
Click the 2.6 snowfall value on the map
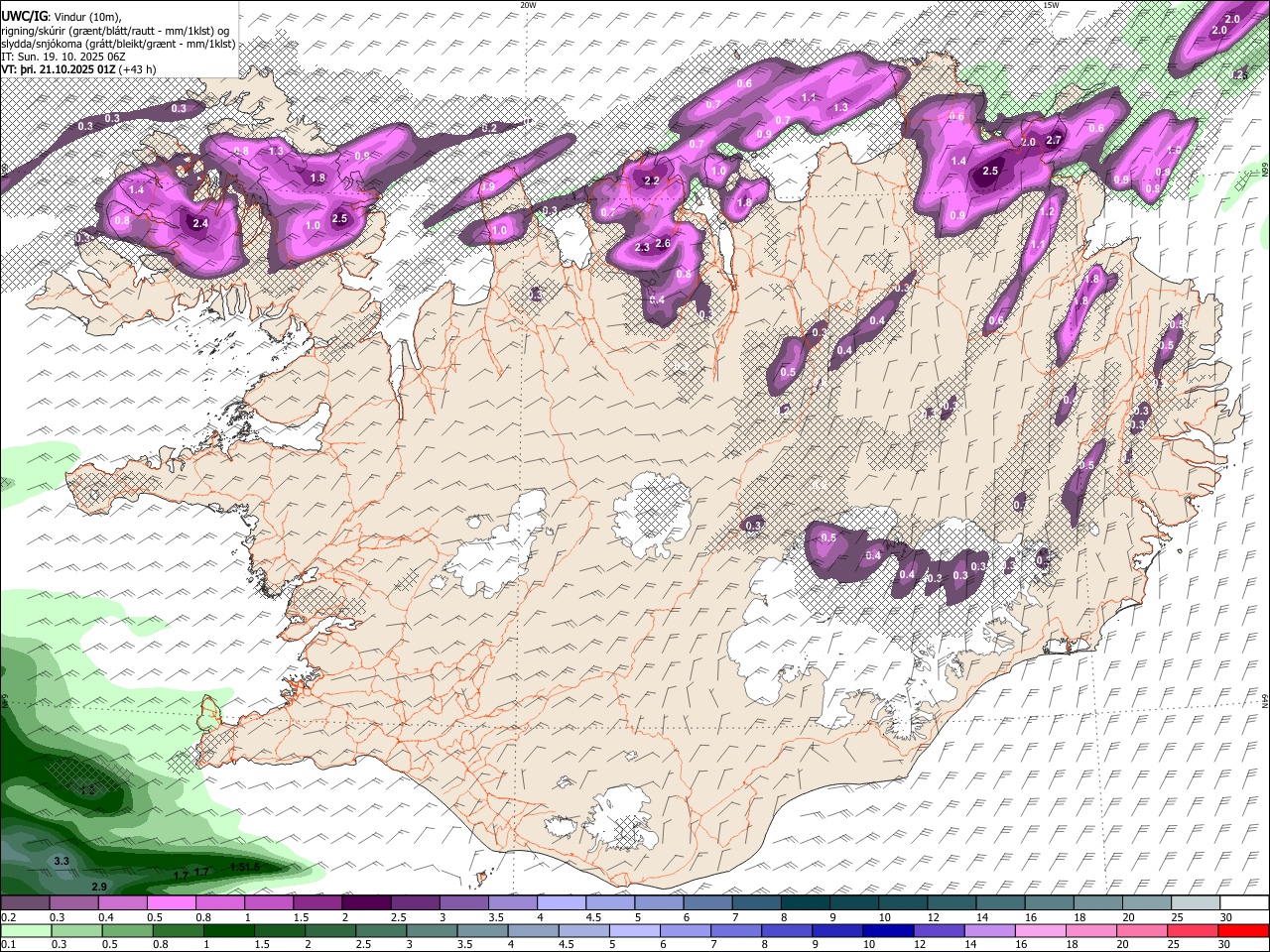664,244
